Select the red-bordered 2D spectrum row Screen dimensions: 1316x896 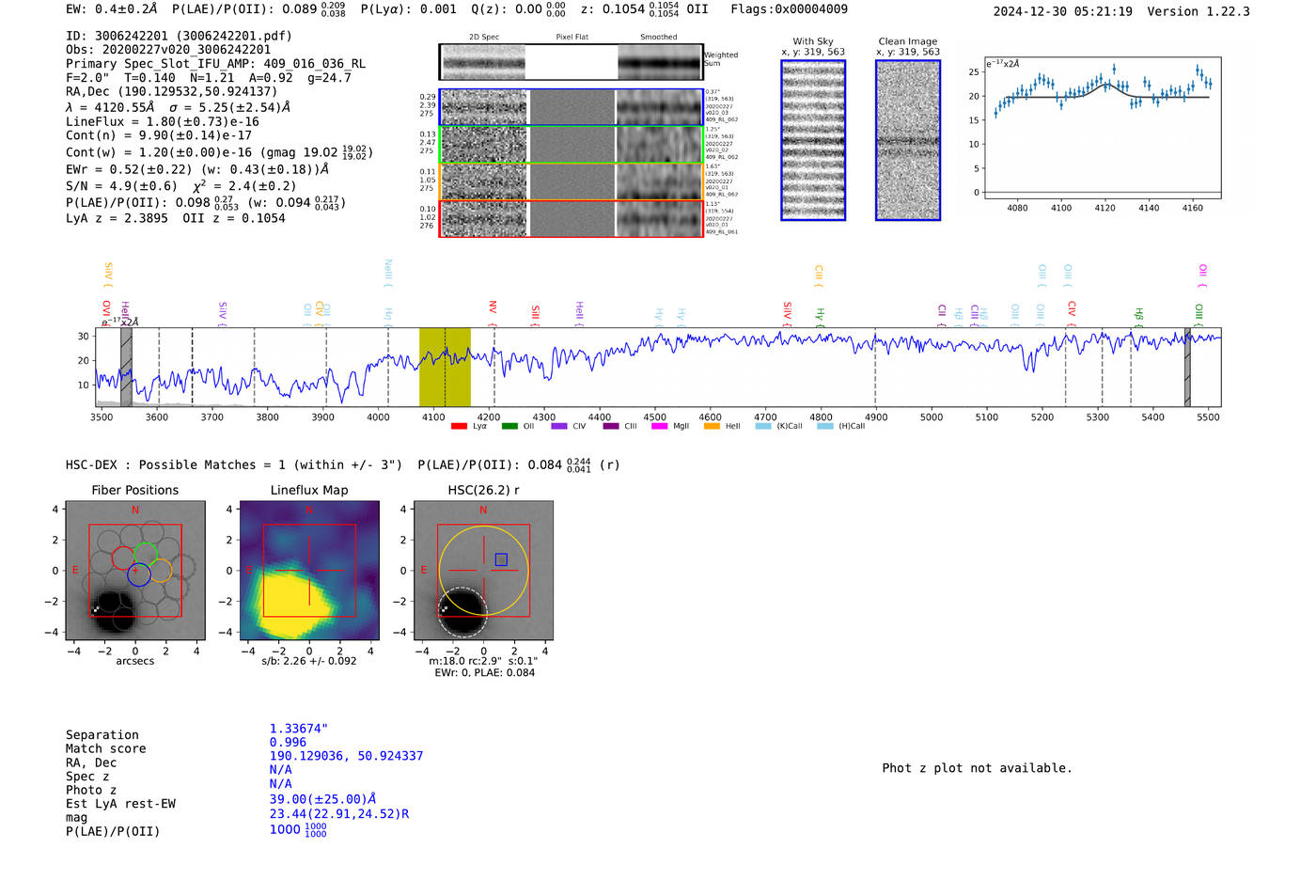571,218
